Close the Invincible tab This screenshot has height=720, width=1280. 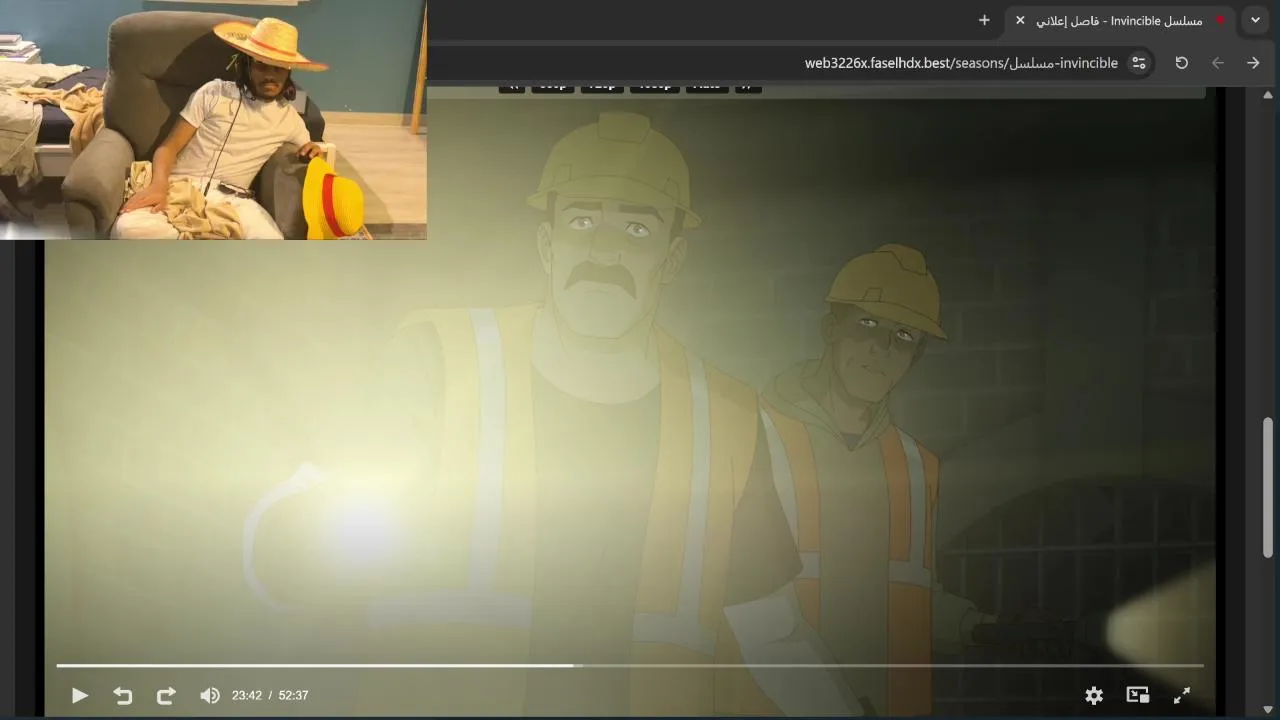click(x=1020, y=20)
